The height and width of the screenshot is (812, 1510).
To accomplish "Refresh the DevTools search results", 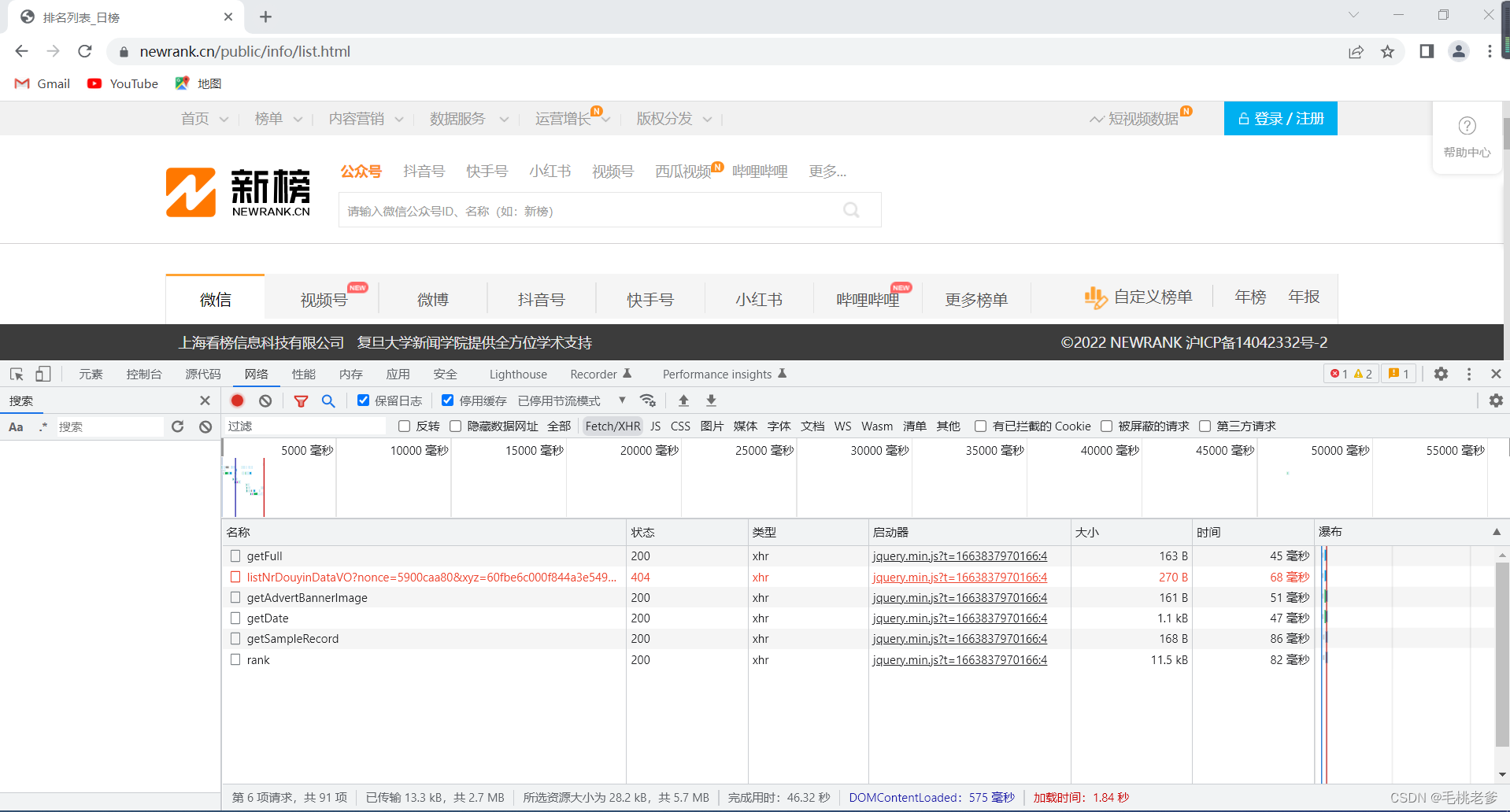I will pos(177,426).
